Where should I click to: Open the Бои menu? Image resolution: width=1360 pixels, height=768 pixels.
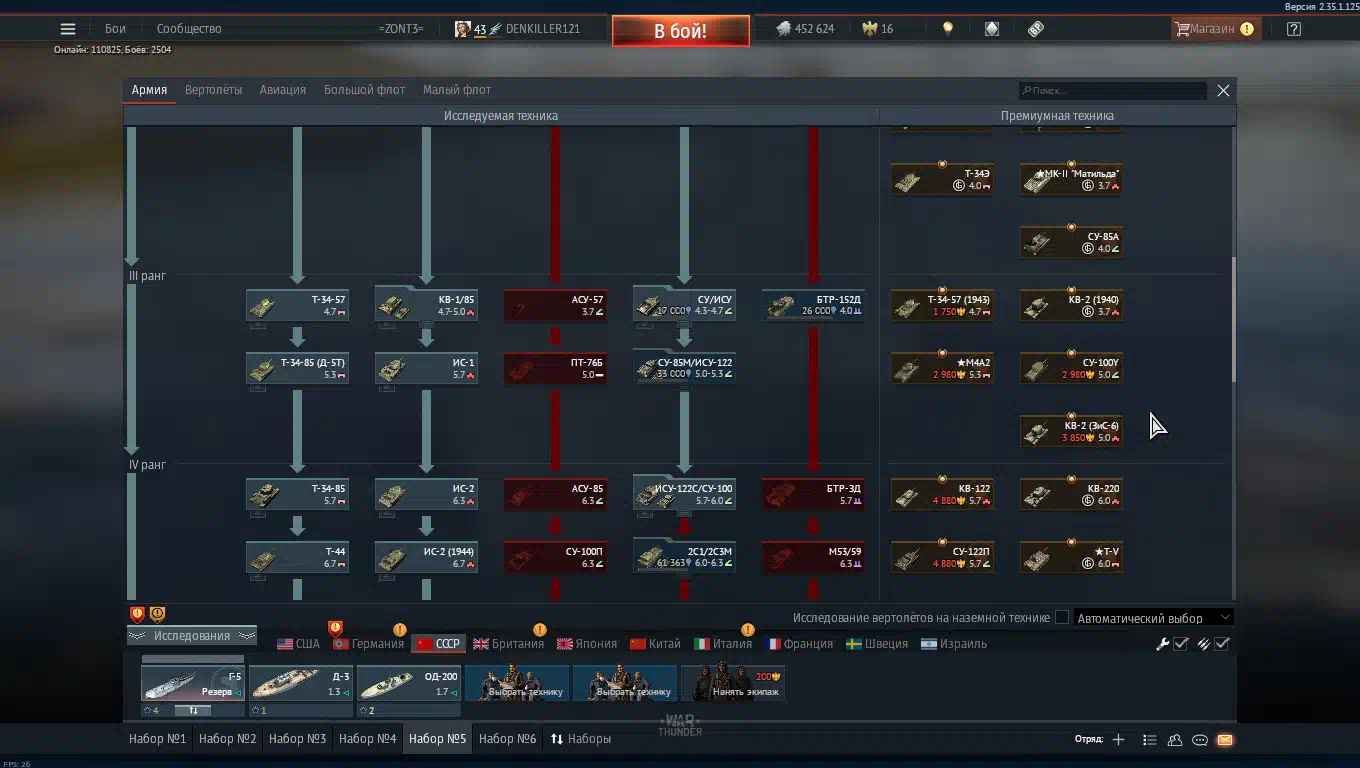(x=115, y=29)
